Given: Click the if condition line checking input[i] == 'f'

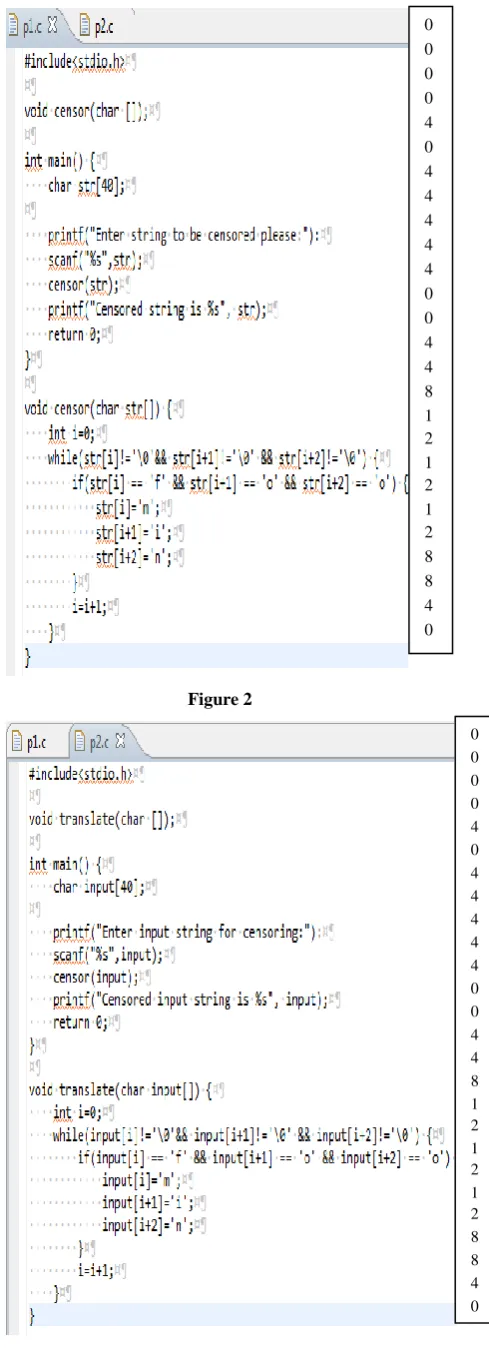Looking at the screenshot, I should (x=264, y=1157).
